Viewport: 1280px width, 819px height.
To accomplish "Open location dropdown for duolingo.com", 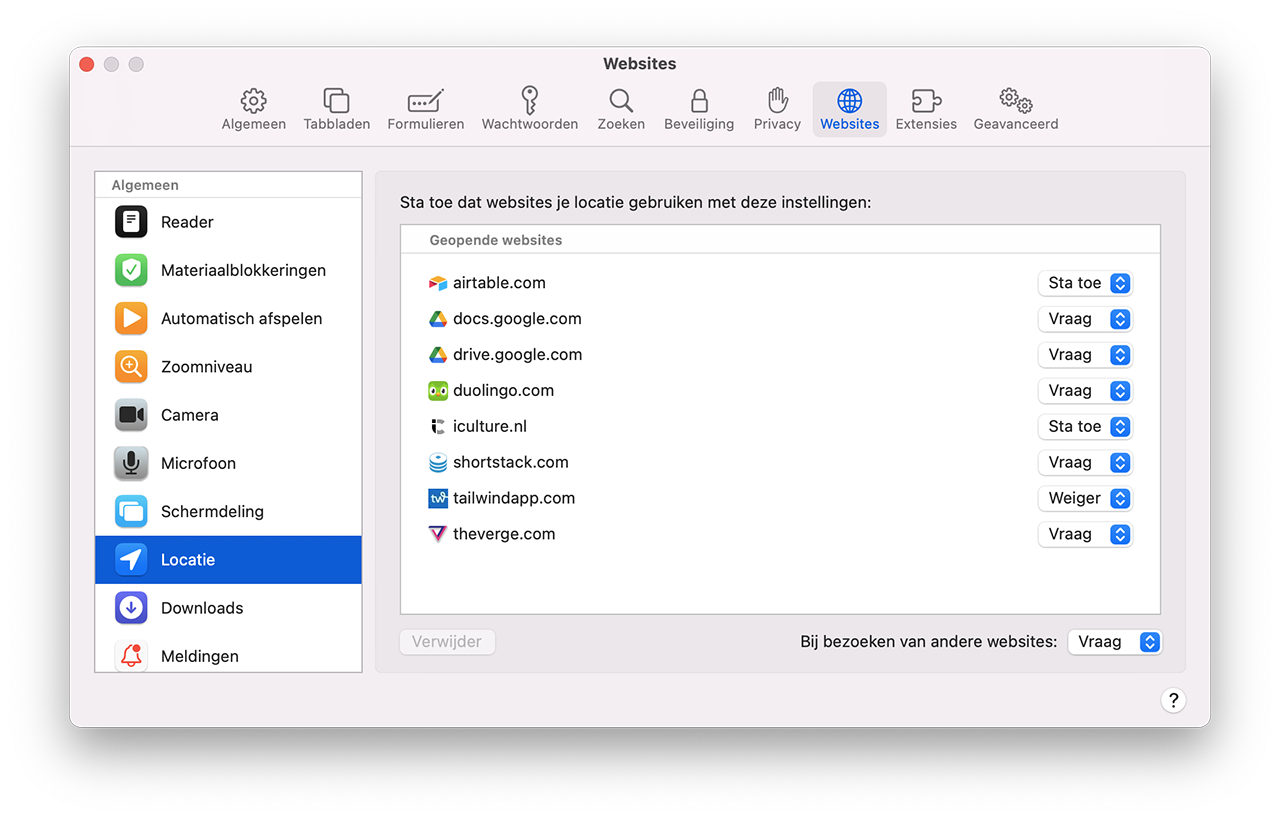I will point(1085,391).
